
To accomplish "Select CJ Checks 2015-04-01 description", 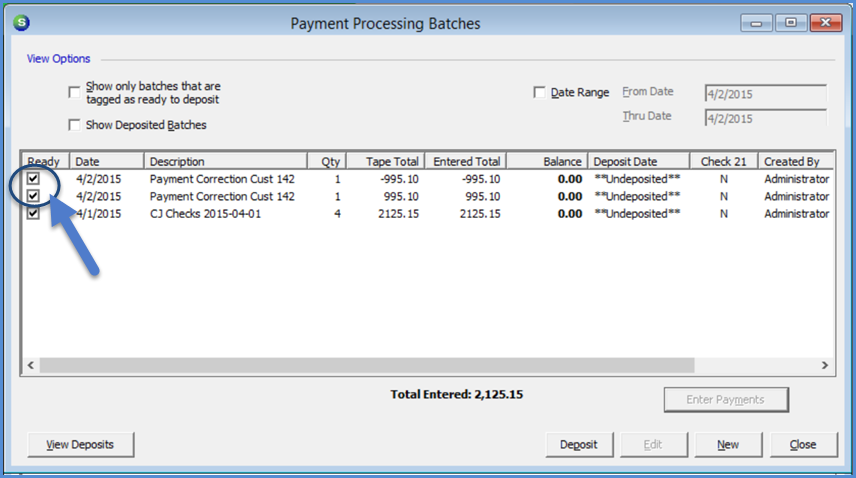I will click(x=205, y=213).
